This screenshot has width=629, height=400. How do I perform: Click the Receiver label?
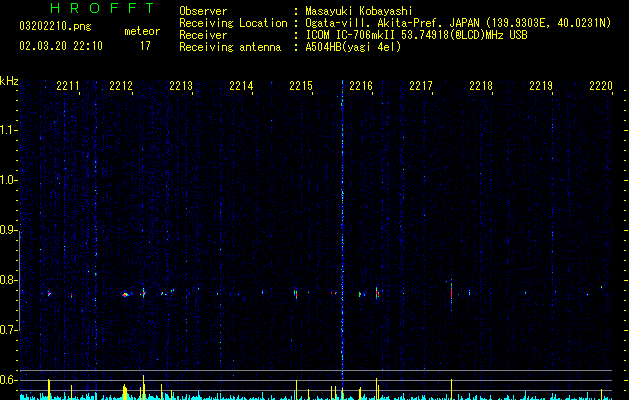pos(203,35)
